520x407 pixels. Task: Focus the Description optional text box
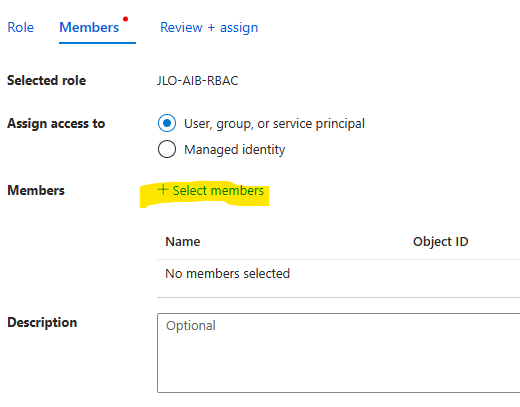tap(338, 353)
